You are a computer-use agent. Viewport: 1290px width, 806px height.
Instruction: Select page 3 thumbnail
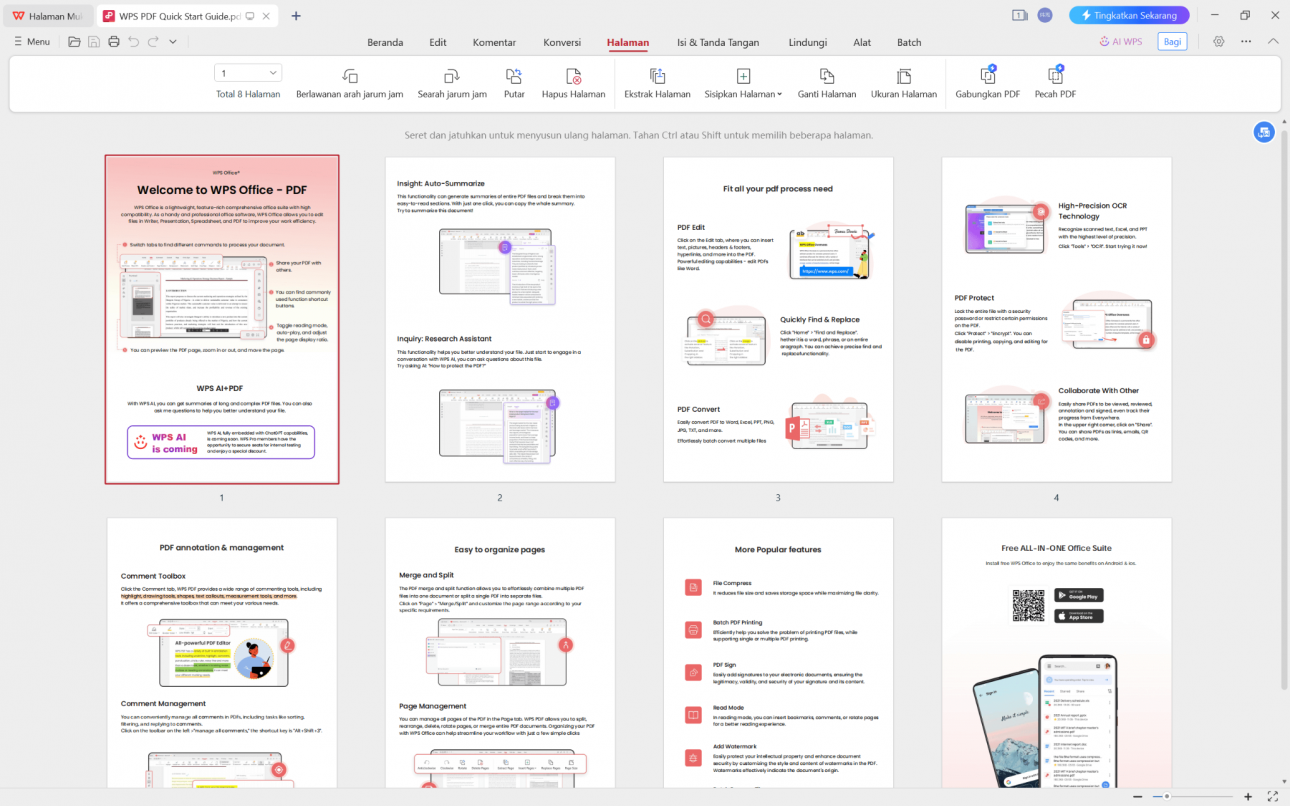[778, 318]
